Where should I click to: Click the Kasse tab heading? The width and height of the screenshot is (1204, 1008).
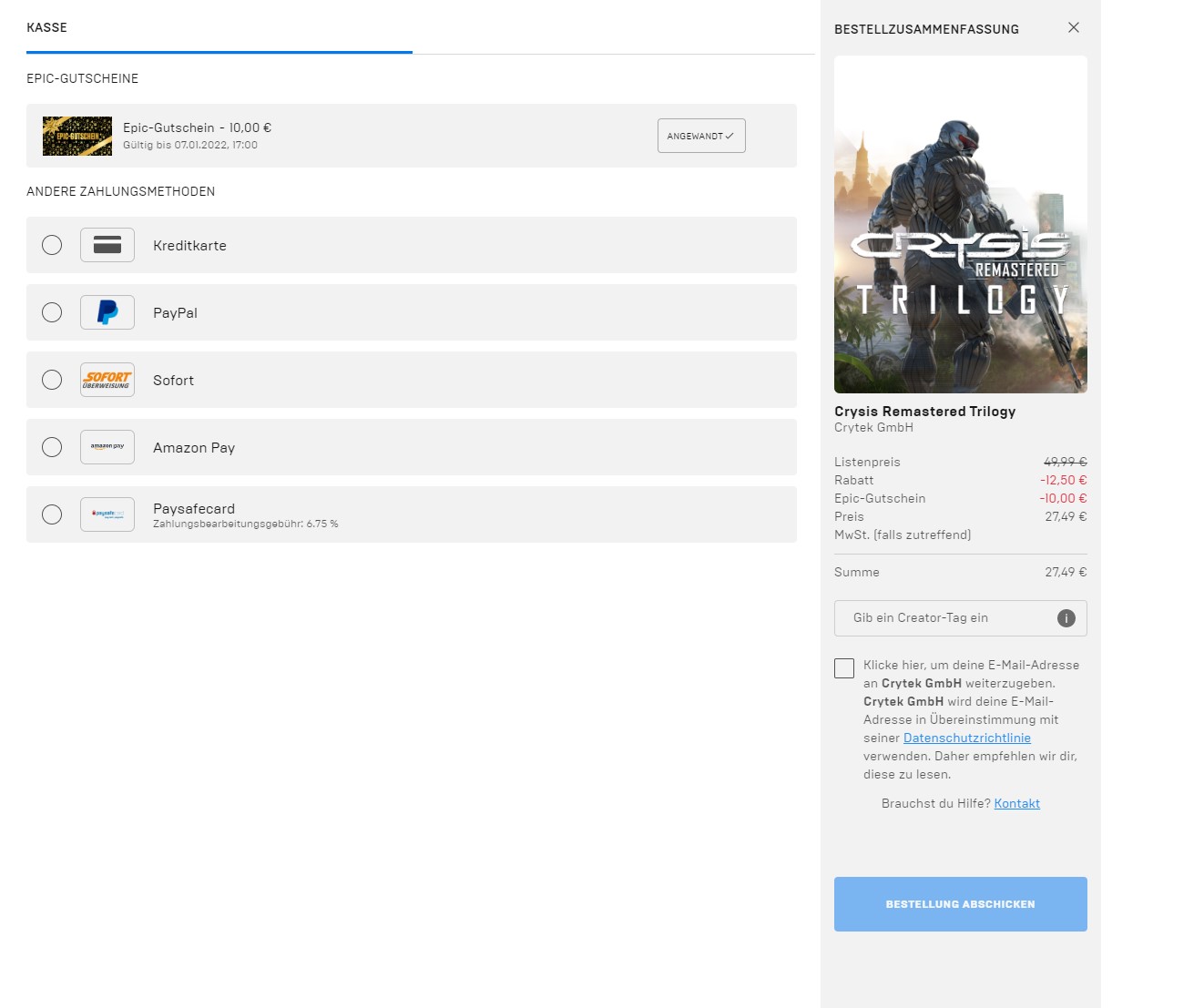click(x=47, y=27)
